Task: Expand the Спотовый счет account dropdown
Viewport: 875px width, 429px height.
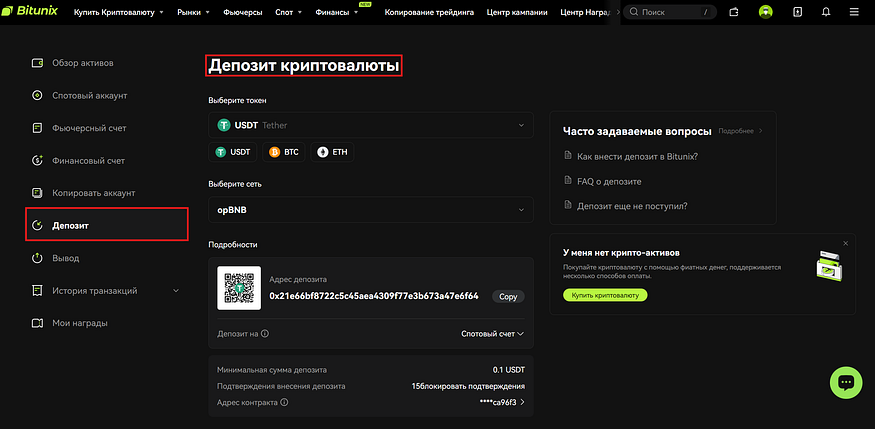Action: 492,334
